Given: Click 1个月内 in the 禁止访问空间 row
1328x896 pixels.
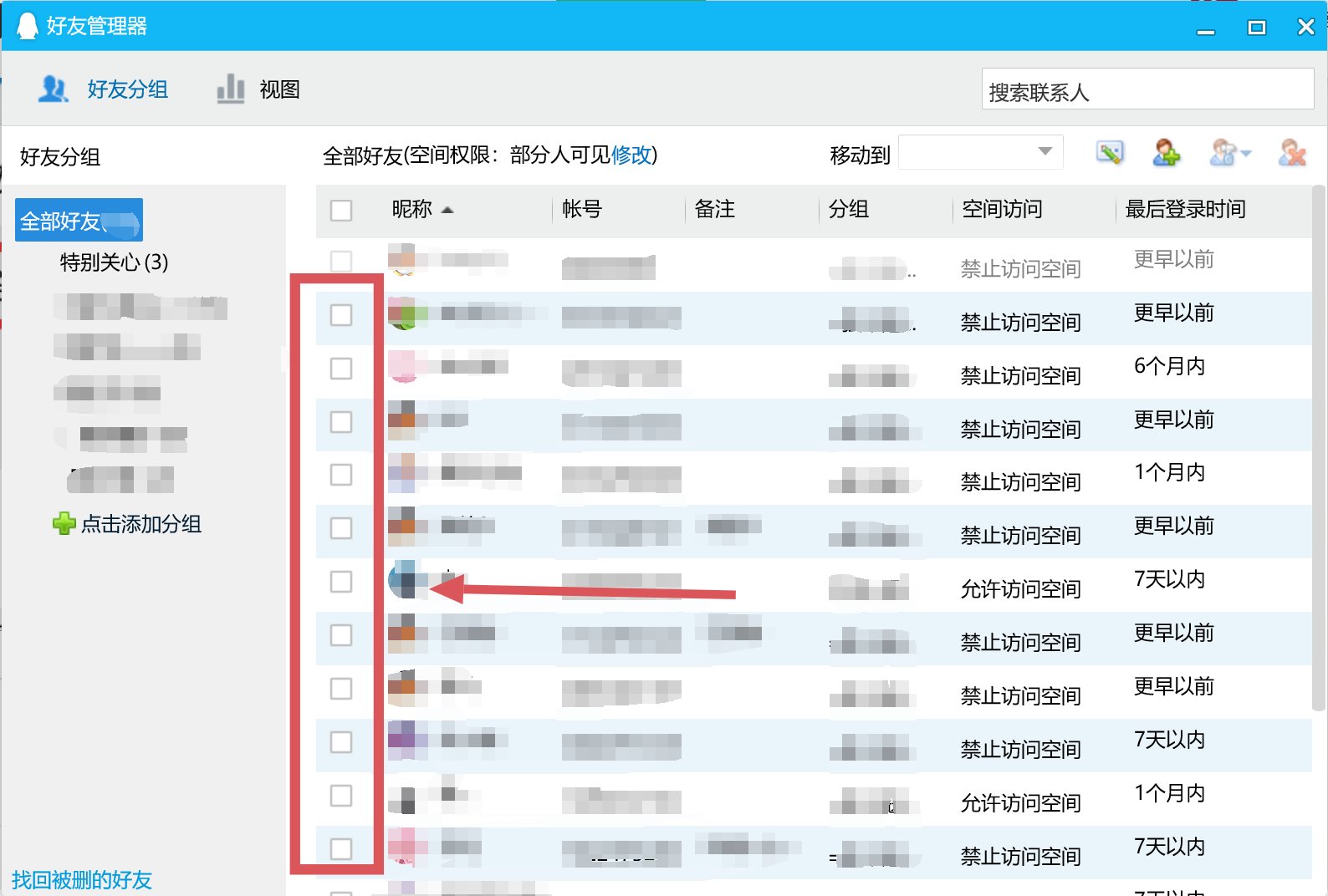Looking at the screenshot, I should point(1169,472).
